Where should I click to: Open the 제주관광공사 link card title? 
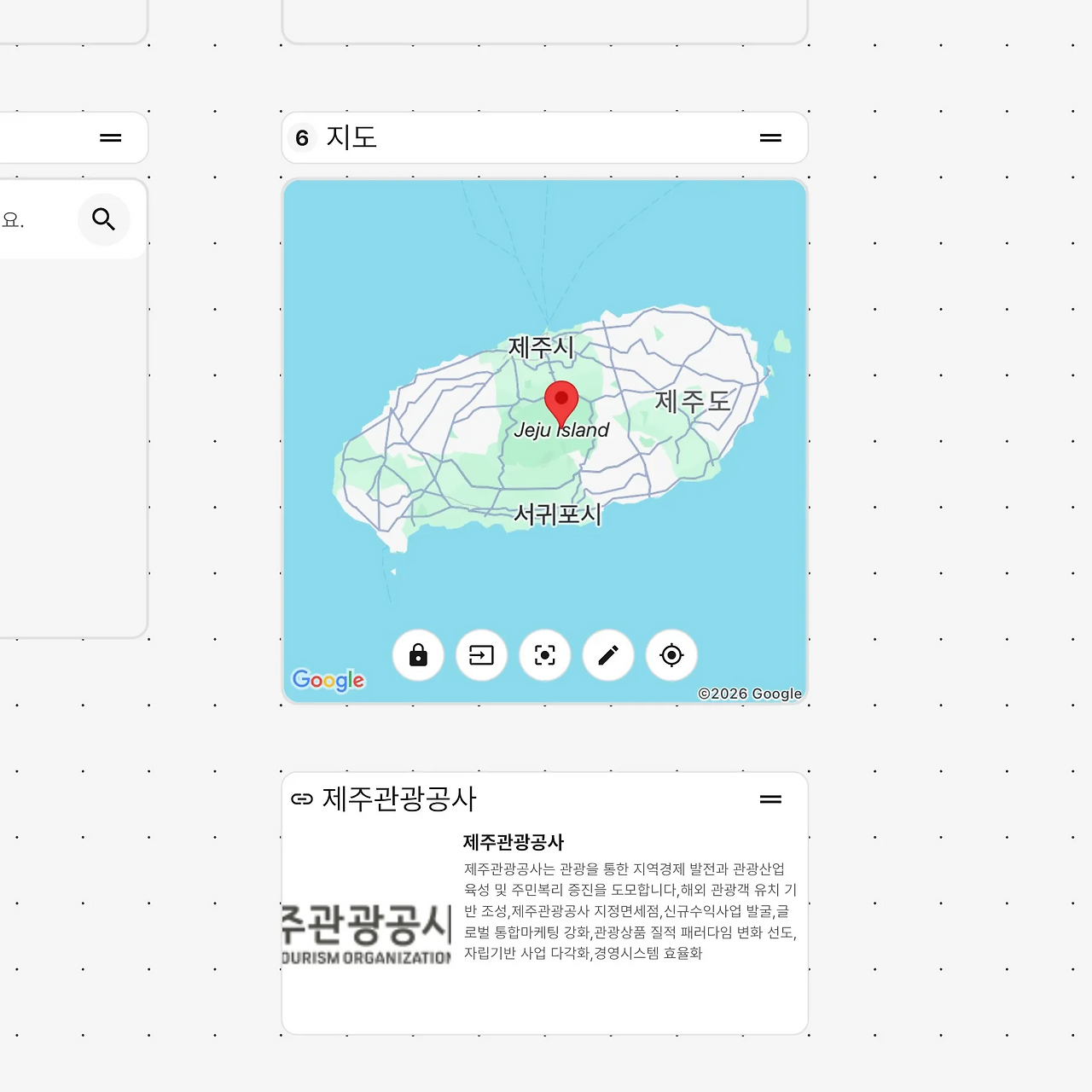[x=399, y=799]
